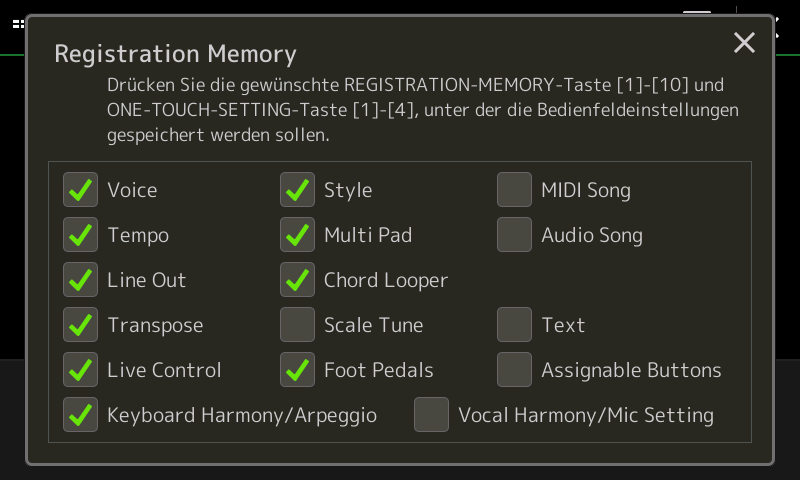Click the Assignable Buttons label text
Viewport: 800px width, 480px height.
point(631,370)
